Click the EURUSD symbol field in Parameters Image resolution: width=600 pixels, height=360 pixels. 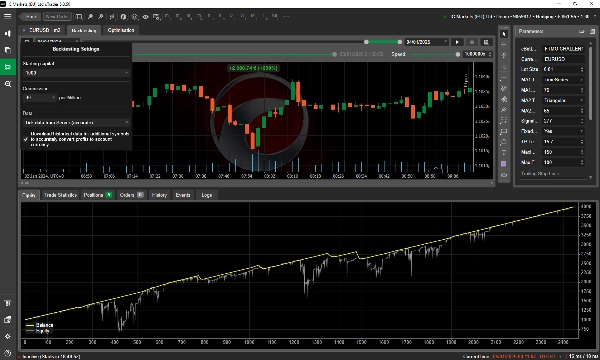click(563, 59)
